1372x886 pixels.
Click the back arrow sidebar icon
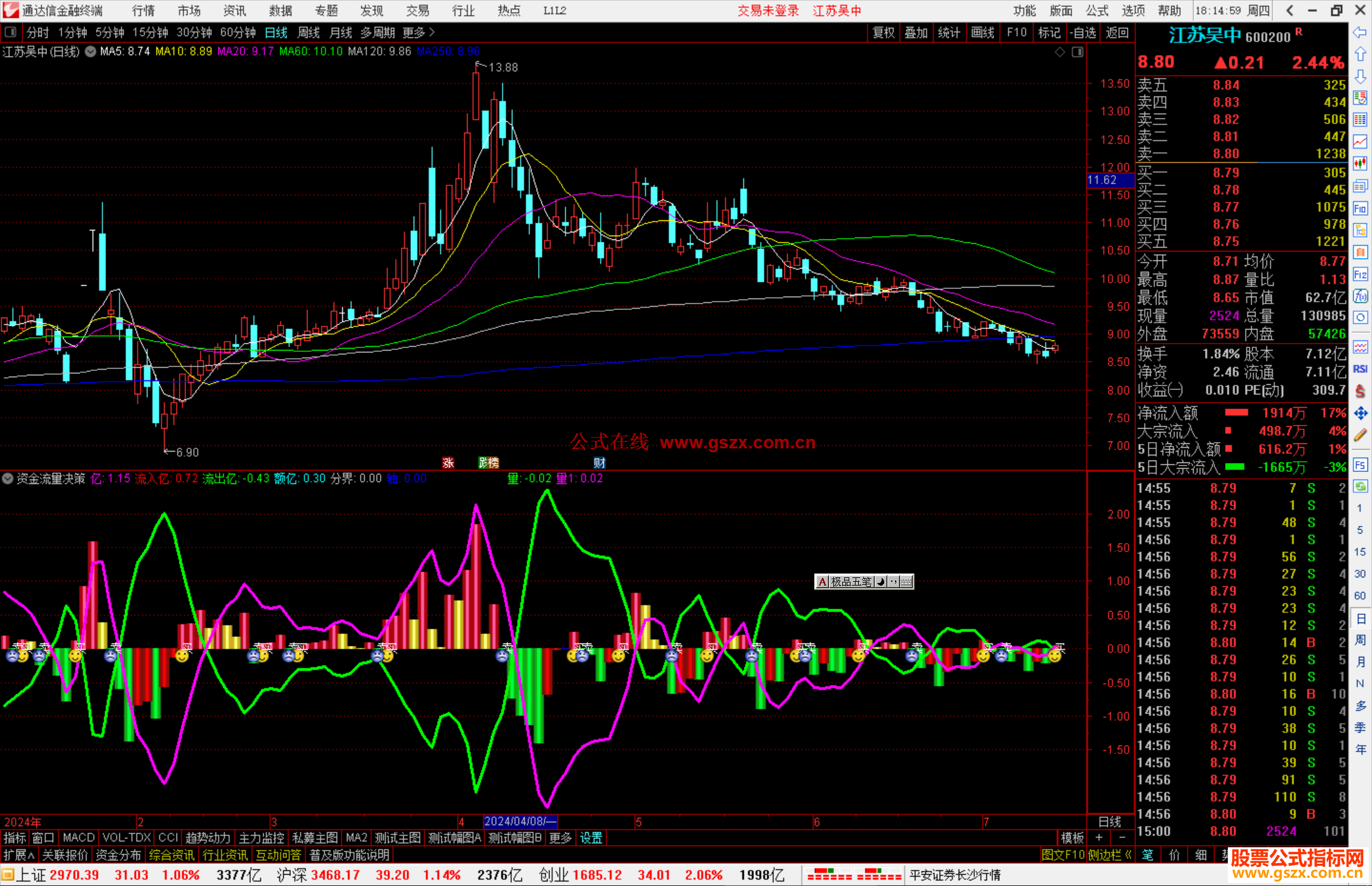[1359, 32]
